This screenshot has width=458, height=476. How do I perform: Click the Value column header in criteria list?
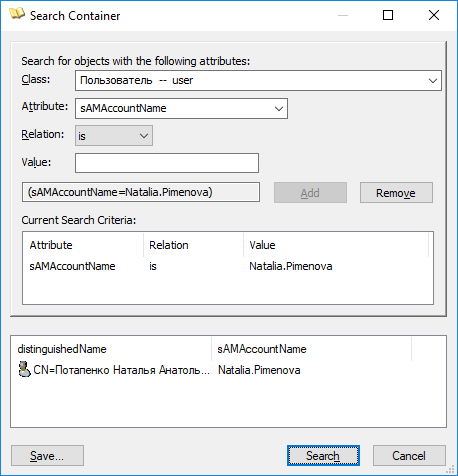pyautogui.click(x=336, y=245)
